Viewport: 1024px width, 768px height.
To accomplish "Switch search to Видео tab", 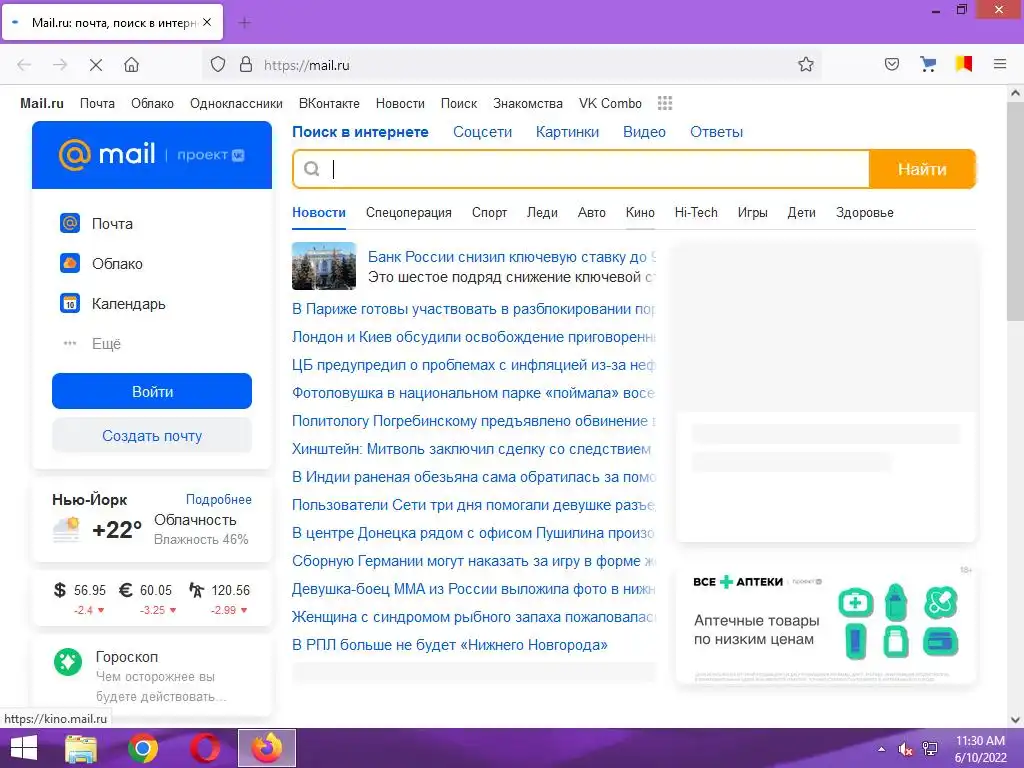I will [x=644, y=132].
